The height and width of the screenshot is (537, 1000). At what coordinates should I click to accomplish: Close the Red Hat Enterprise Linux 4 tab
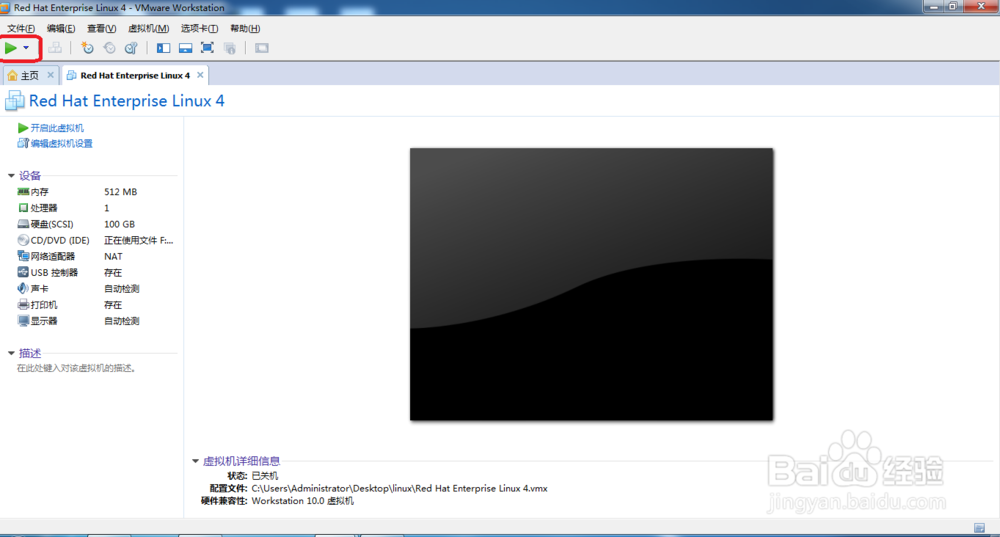pos(200,75)
